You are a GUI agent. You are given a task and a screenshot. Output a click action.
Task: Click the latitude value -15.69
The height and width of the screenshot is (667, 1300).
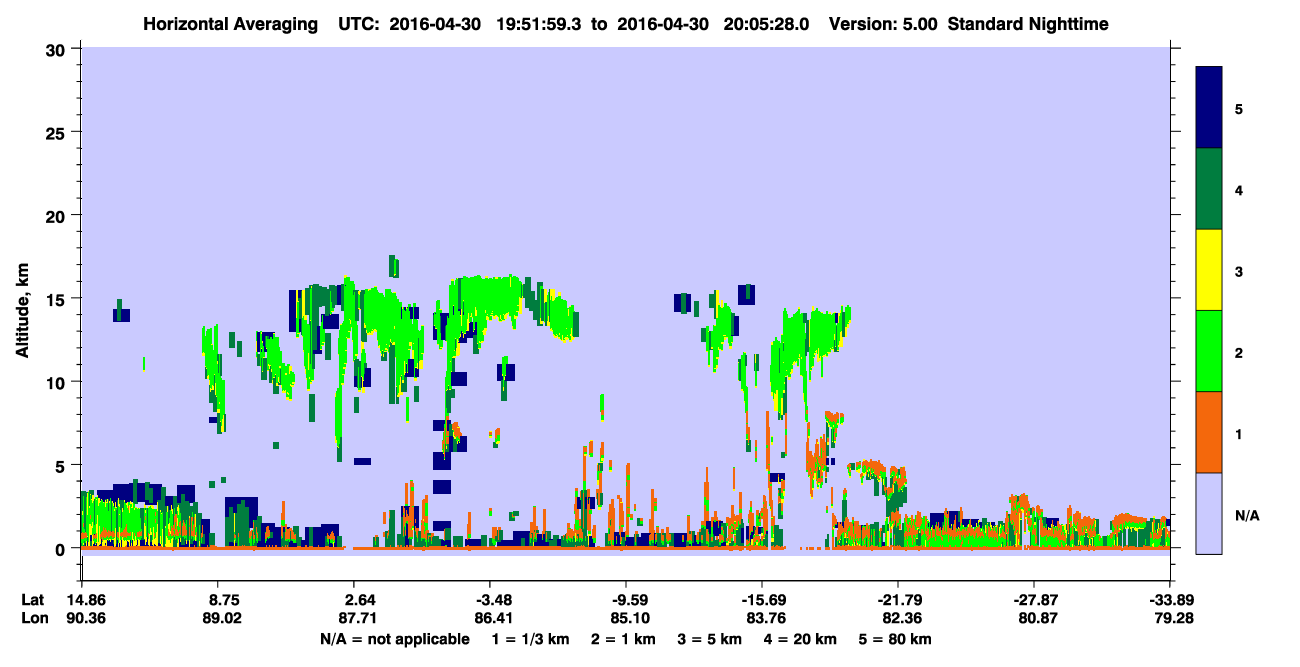click(x=762, y=600)
